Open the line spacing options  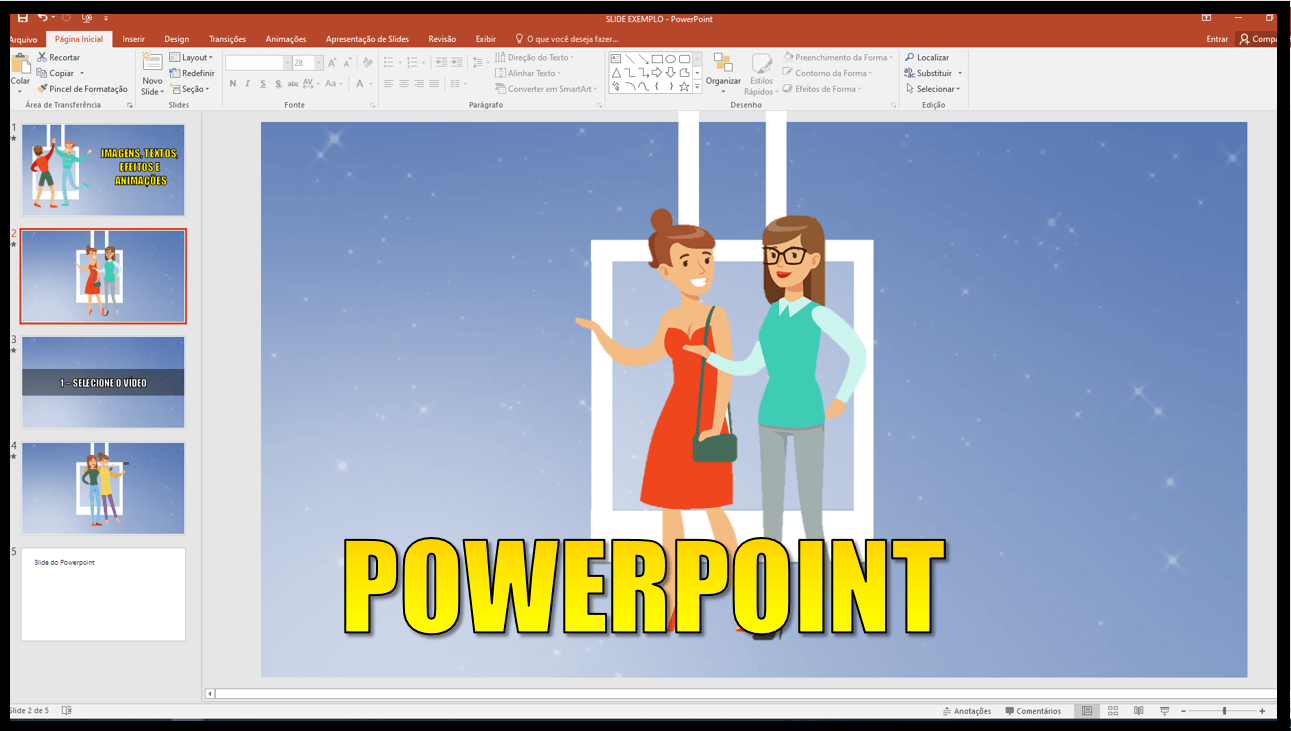point(480,62)
